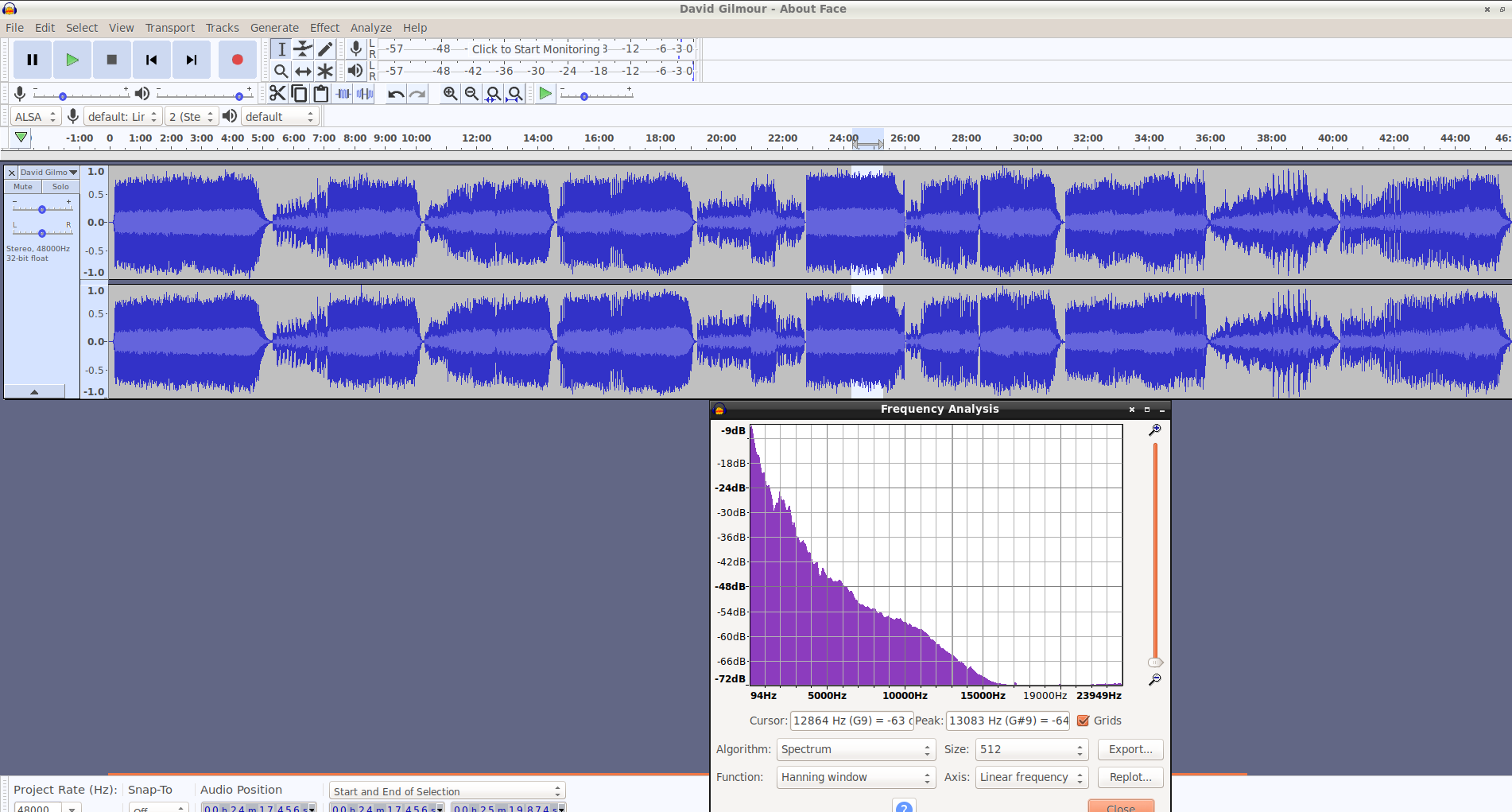Open the recording channels dropdown
Viewport: 1512px width, 812px height.
[x=192, y=117]
